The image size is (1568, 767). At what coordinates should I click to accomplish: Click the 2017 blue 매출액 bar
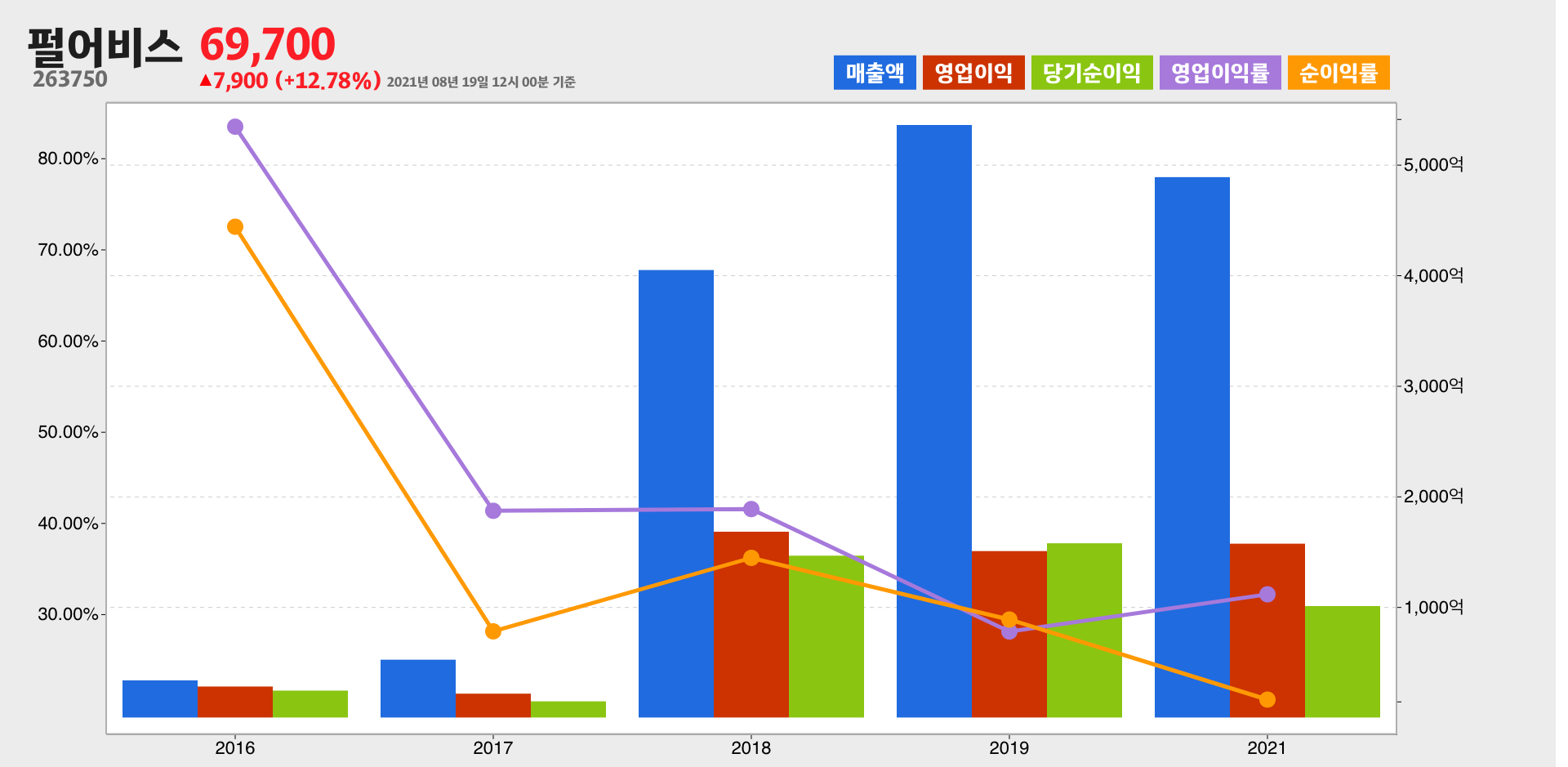(x=418, y=689)
